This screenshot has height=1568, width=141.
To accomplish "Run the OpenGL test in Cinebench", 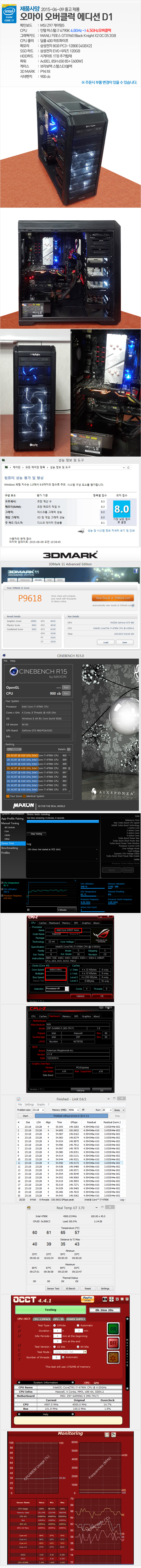I will pos(66,687).
